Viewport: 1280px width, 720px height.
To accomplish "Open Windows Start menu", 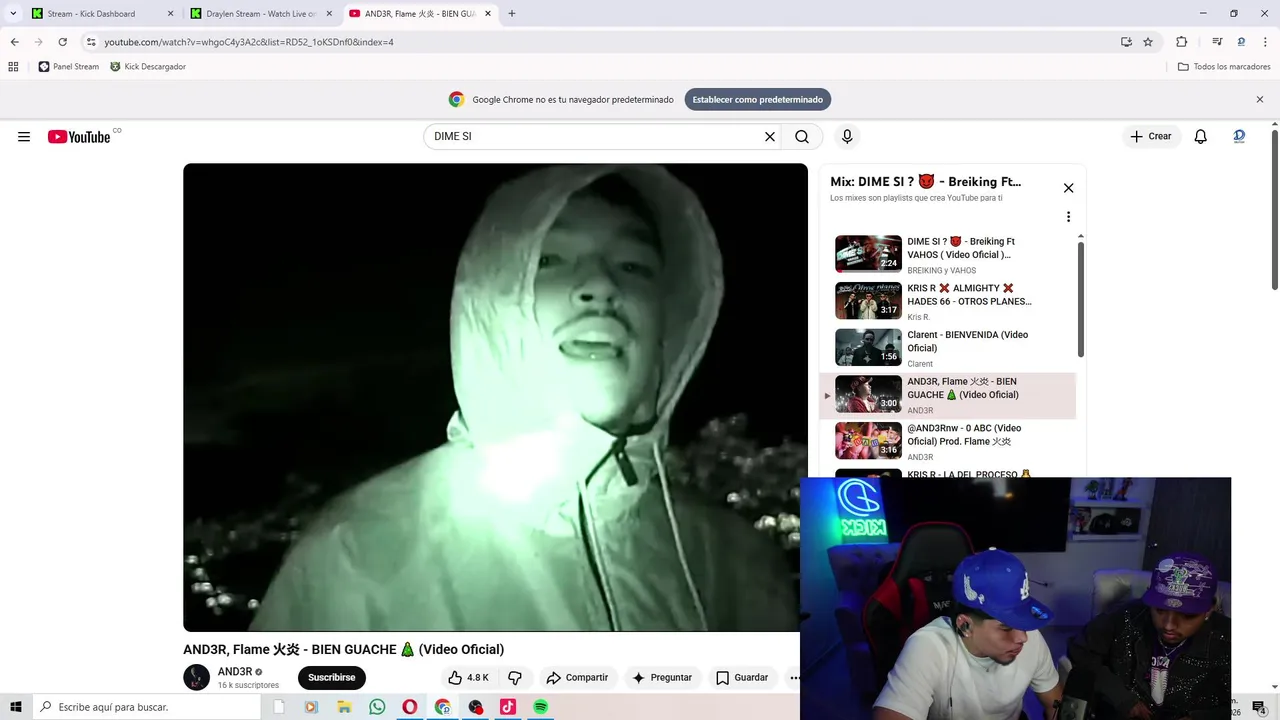I will (16, 707).
